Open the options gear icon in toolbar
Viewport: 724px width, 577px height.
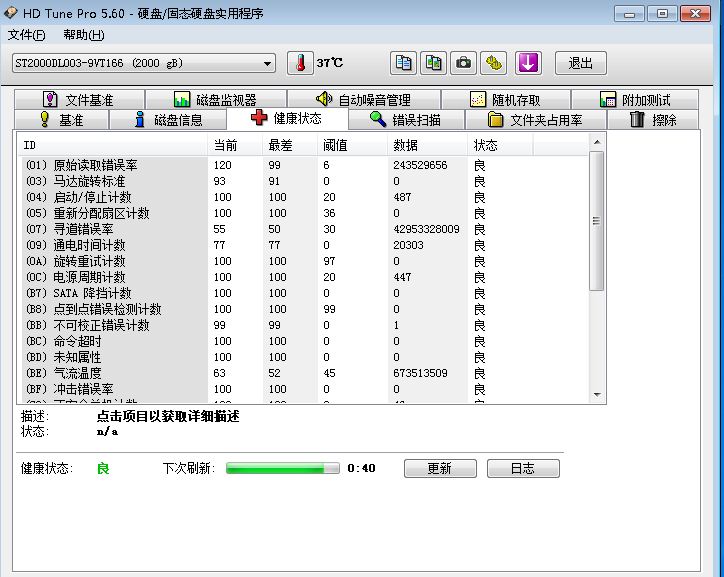[x=494, y=63]
